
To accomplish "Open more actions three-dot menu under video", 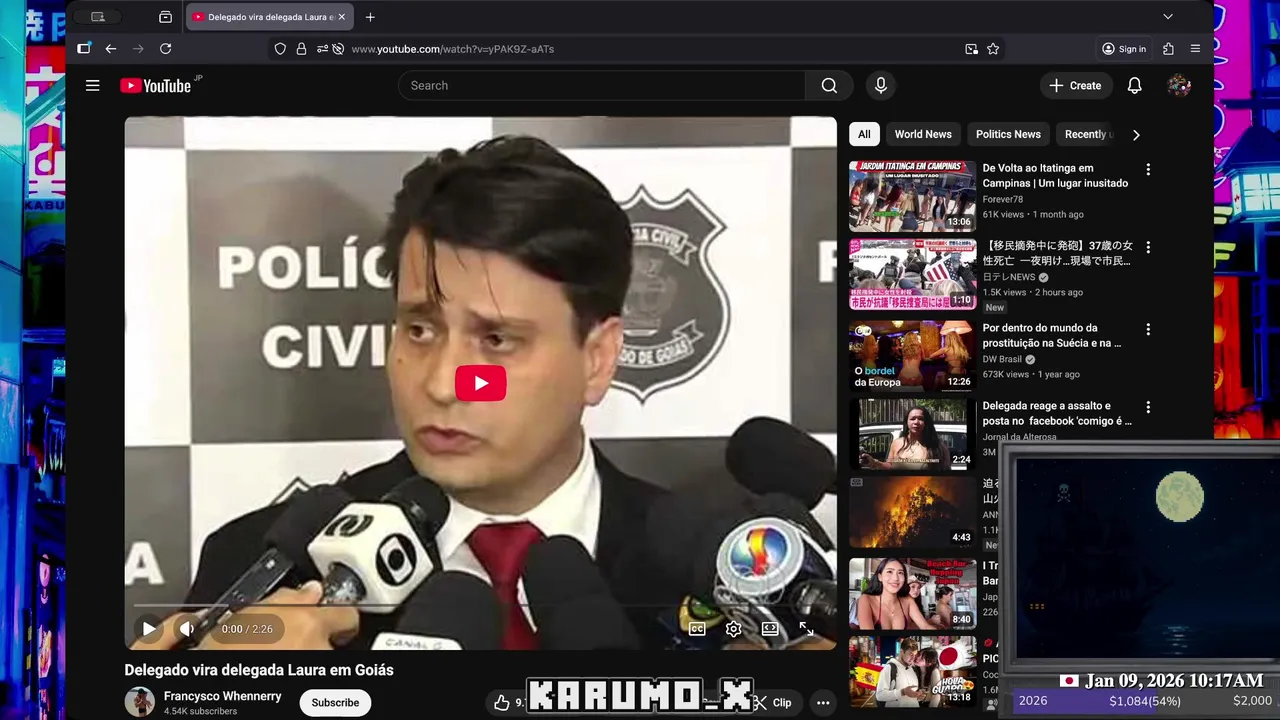I will coord(823,703).
